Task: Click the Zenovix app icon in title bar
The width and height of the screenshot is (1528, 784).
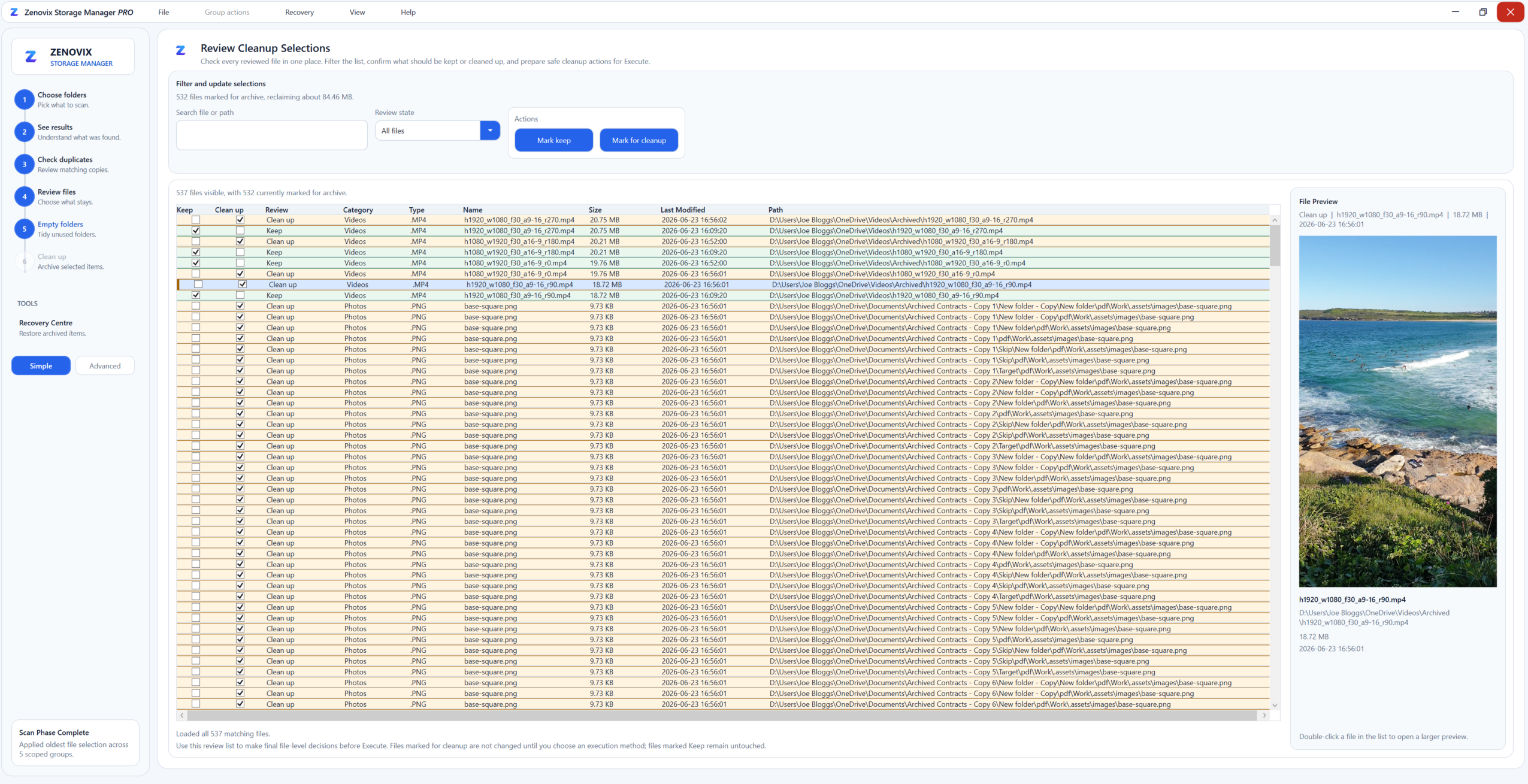Action: [x=14, y=12]
